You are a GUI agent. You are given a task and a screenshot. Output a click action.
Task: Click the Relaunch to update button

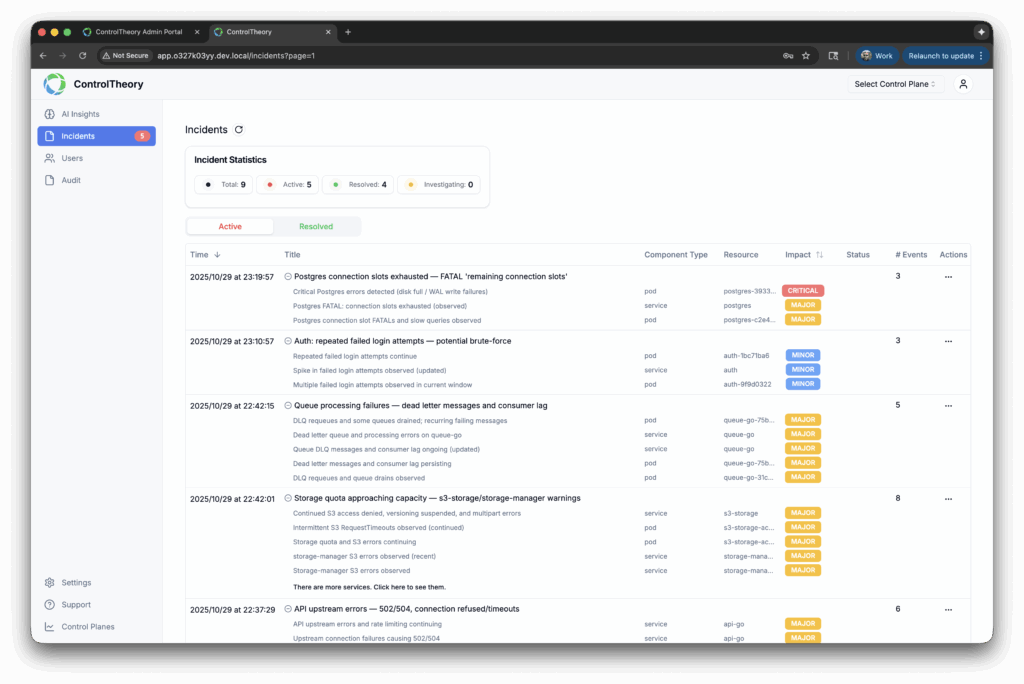click(x=941, y=56)
